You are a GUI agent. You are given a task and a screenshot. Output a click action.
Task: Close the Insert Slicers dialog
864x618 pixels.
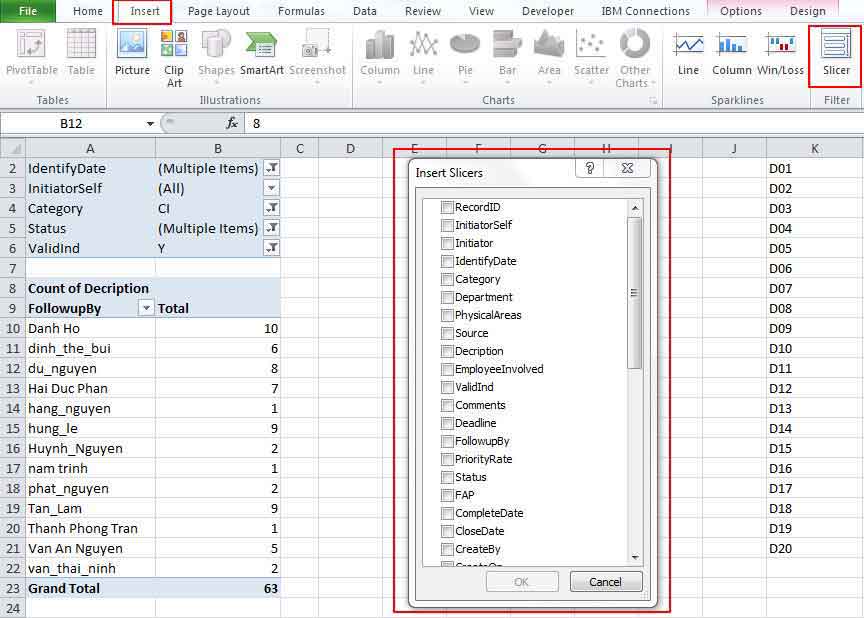627,168
